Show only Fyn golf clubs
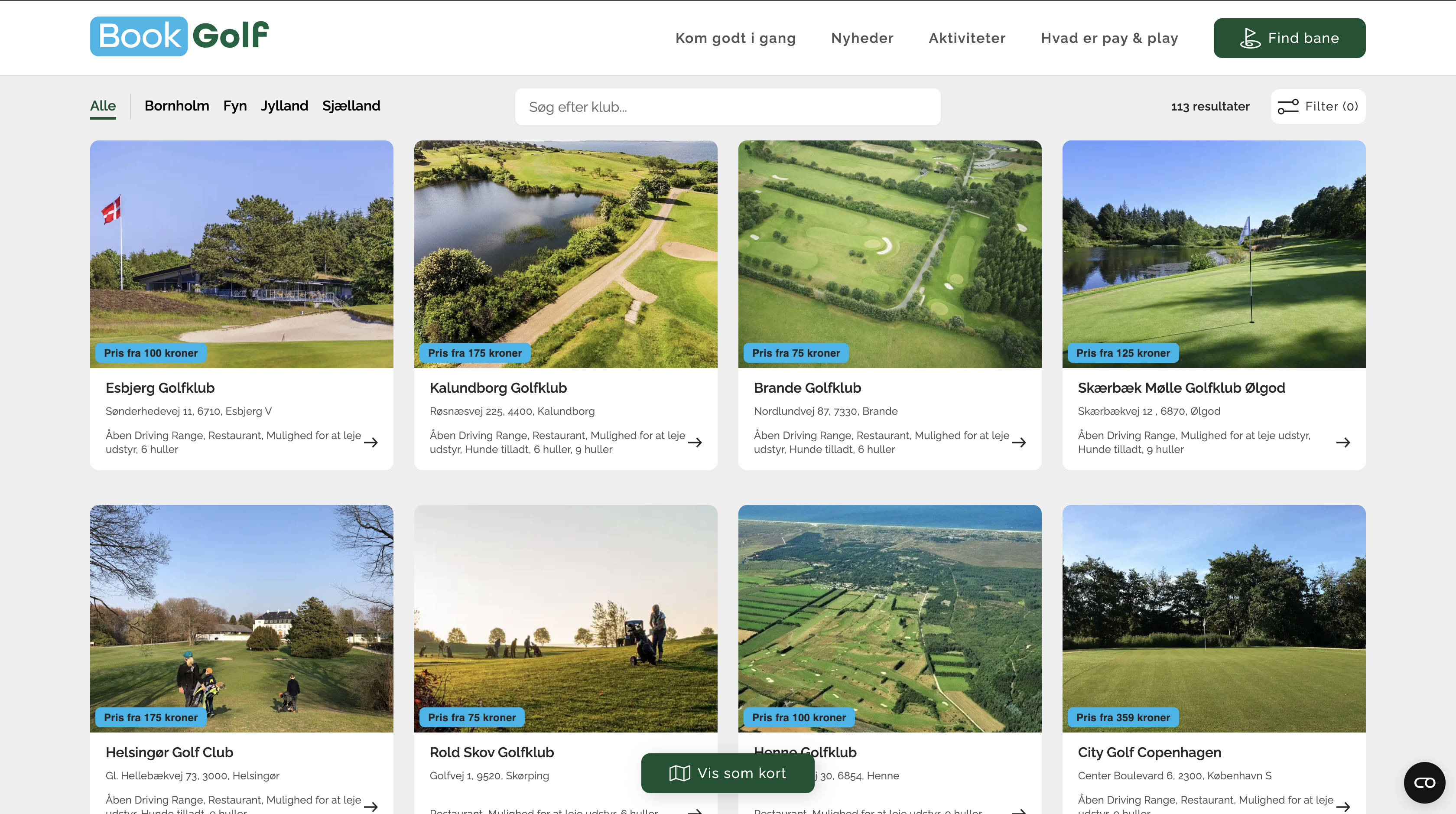 (x=234, y=106)
